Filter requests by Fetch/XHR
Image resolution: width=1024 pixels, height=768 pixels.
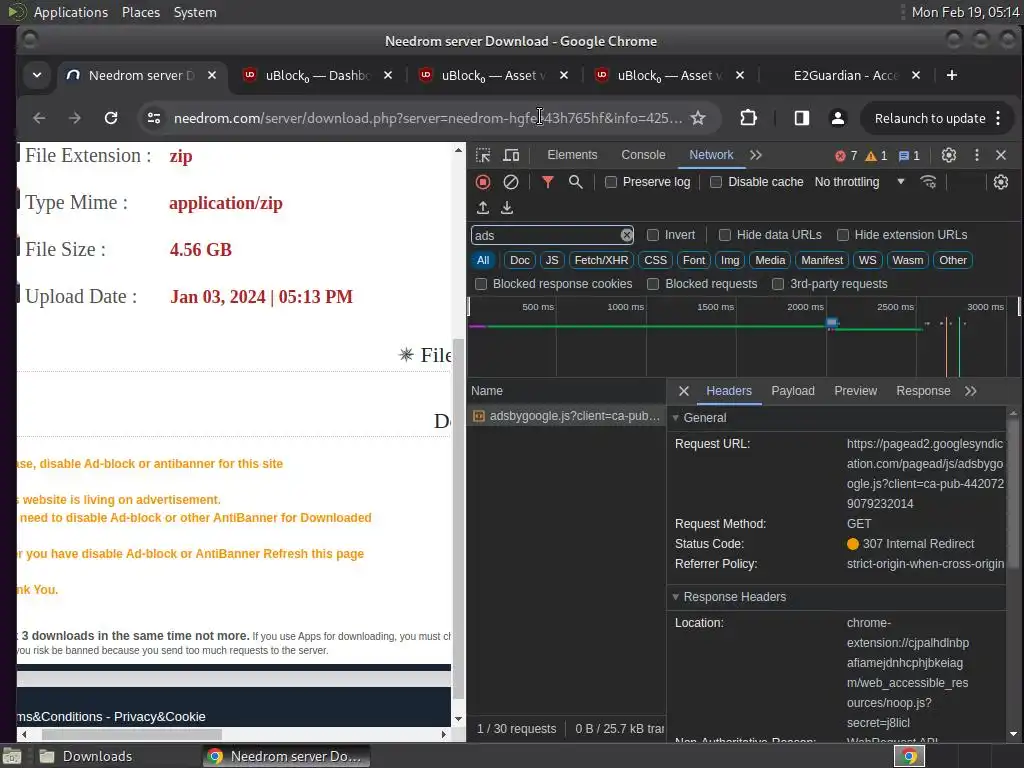601,261
